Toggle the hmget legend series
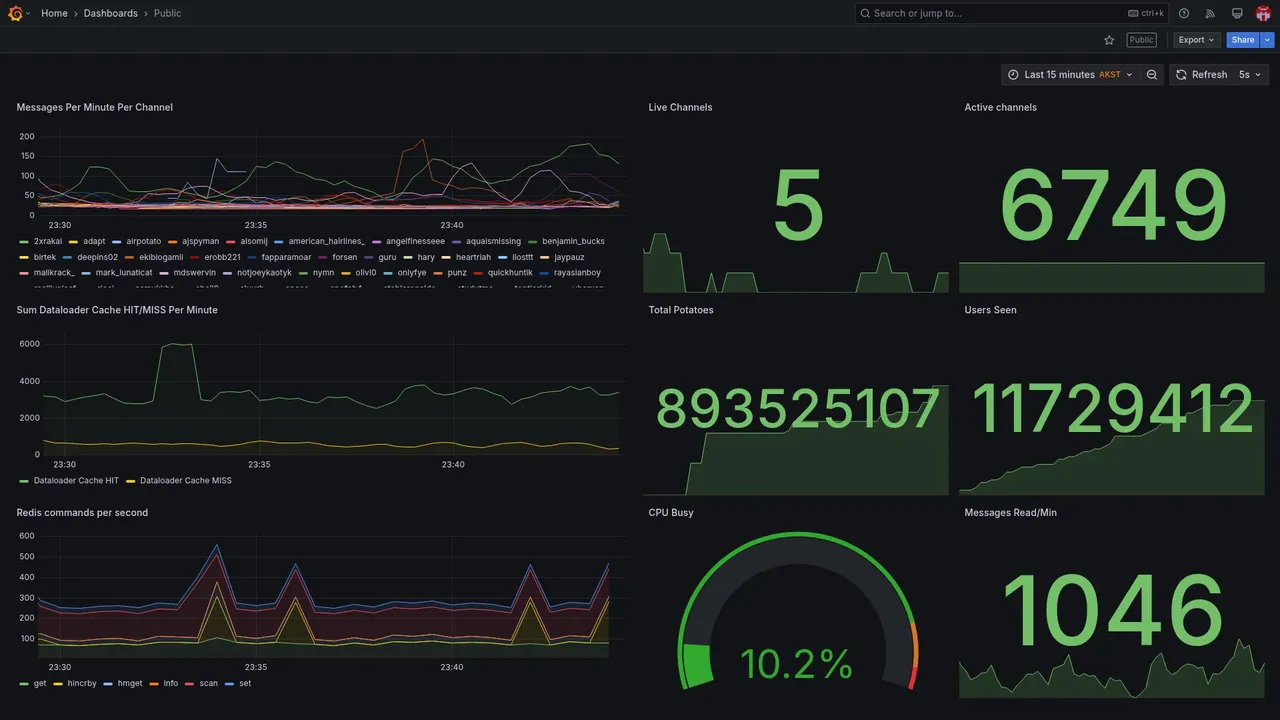 (x=123, y=684)
